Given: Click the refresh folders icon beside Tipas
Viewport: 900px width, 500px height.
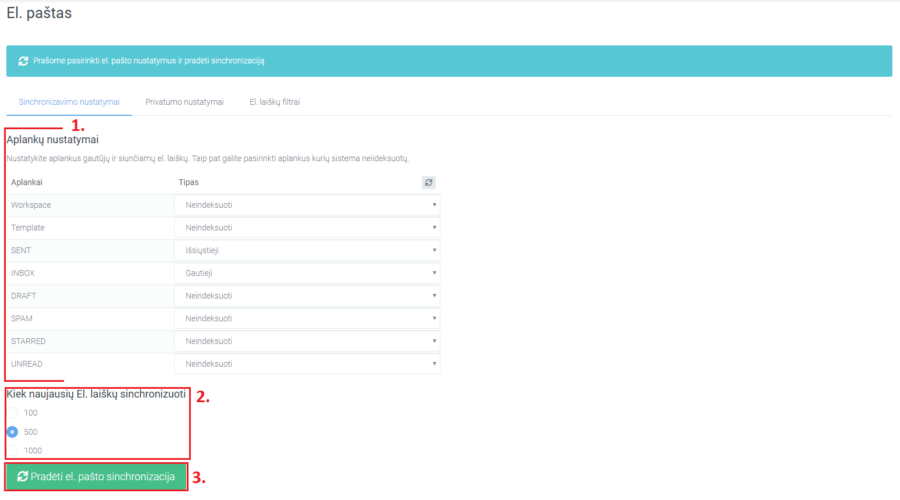Looking at the screenshot, I should pos(428,183).
